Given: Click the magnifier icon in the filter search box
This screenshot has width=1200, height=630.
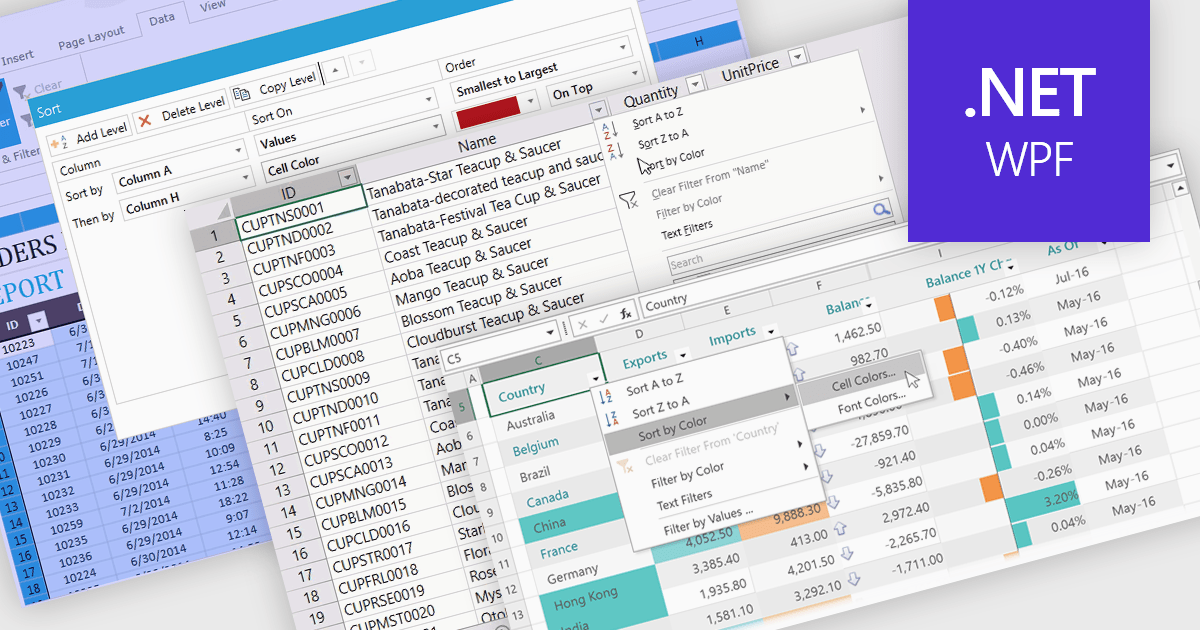Looking at the screenshot, I should 882,210.
